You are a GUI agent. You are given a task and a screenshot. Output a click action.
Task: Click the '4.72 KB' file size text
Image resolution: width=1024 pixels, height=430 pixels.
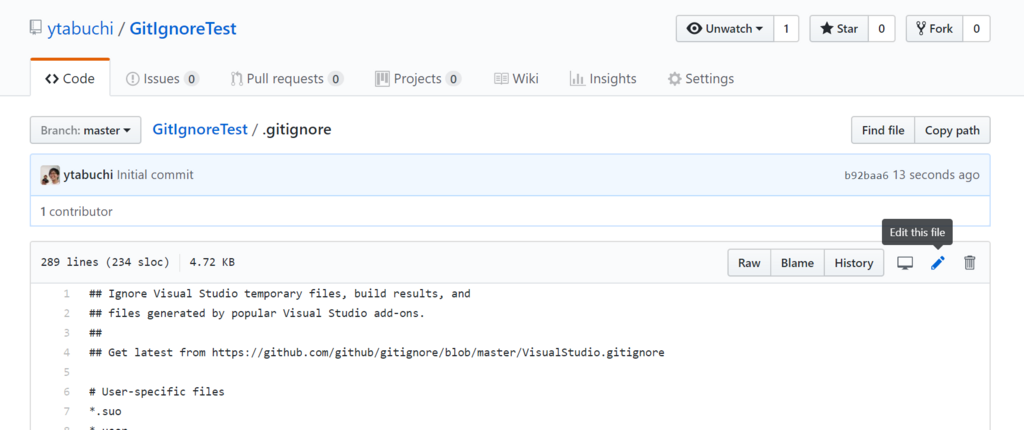click(212, 263)
